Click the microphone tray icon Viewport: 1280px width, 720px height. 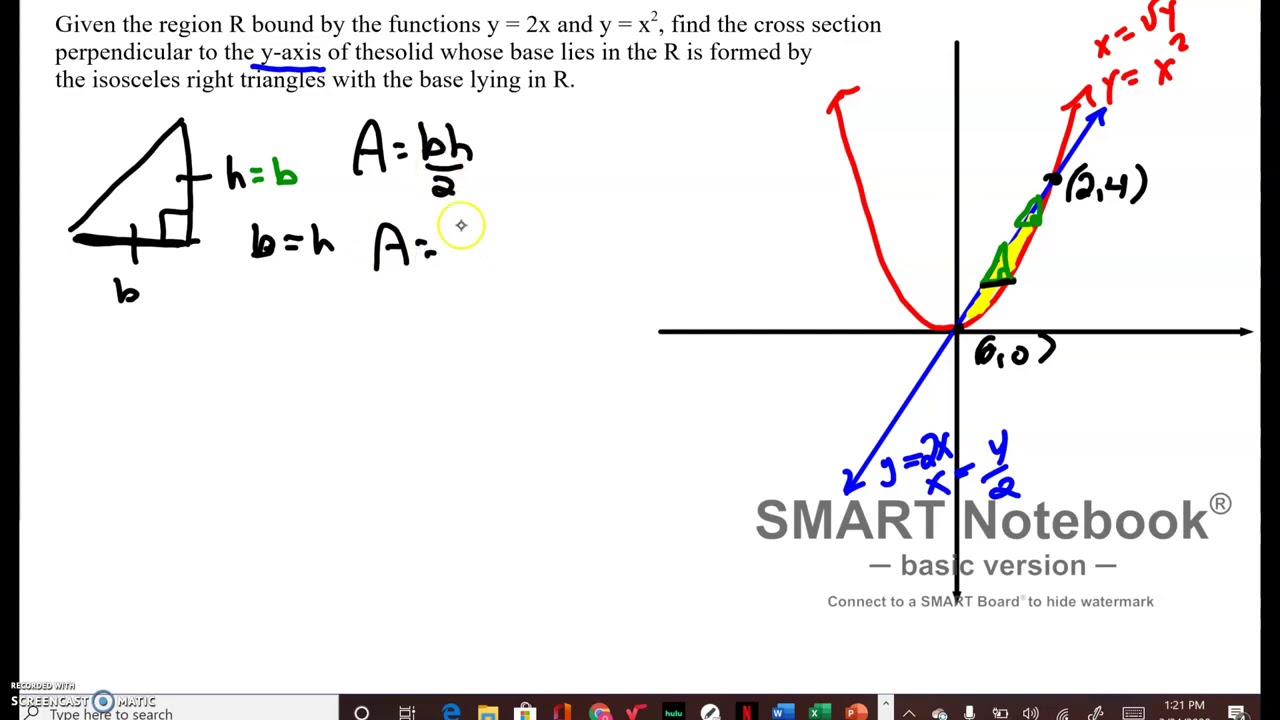pyautogui.click(x=969, y=713)
